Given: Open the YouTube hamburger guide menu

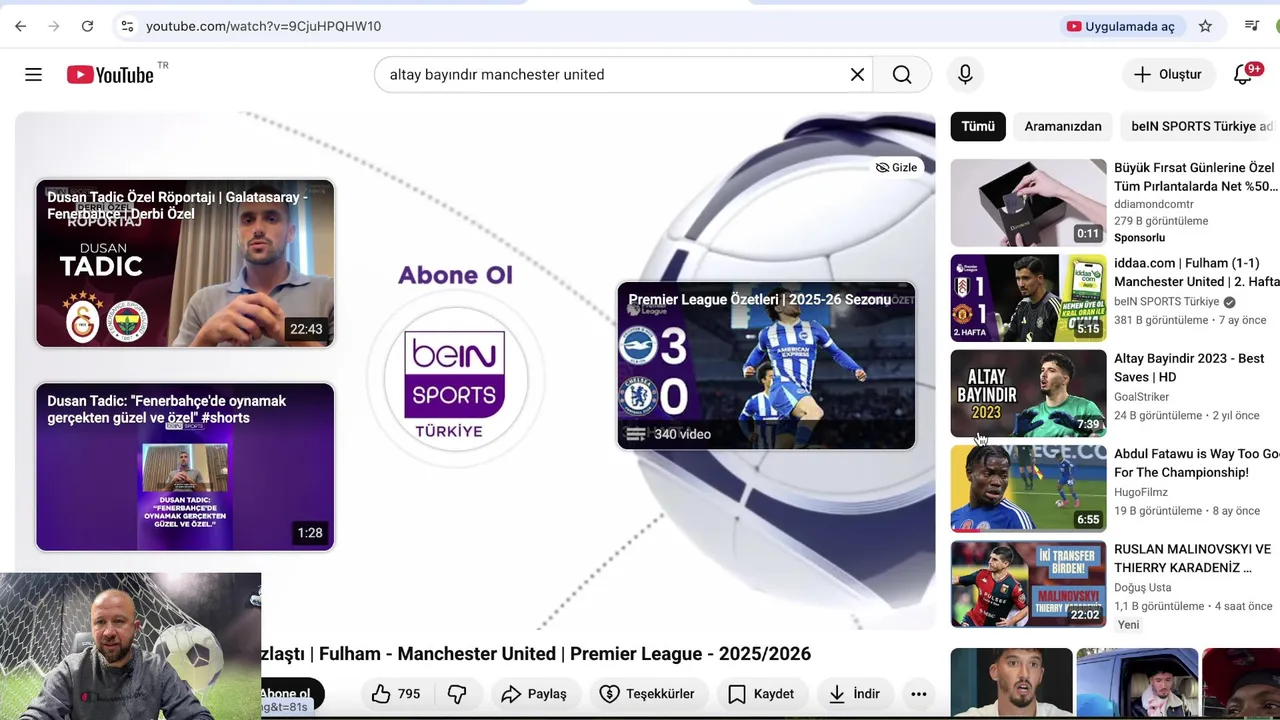Looking at the screenshot, I should pyautogui.click(x=33, y=74).
